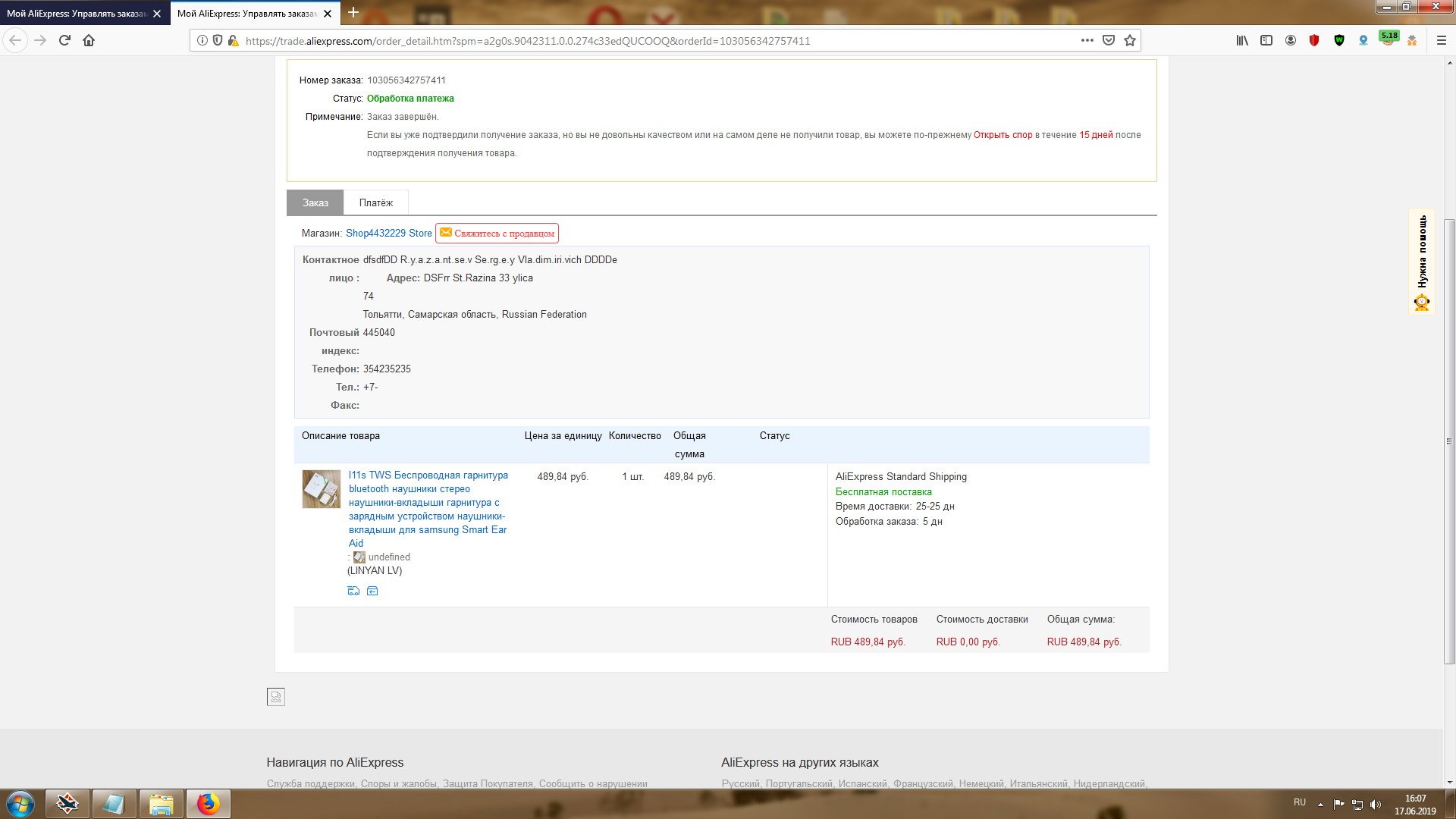1456x819 pixels.
Task: Open the Заказ tab
Action: 315,202
